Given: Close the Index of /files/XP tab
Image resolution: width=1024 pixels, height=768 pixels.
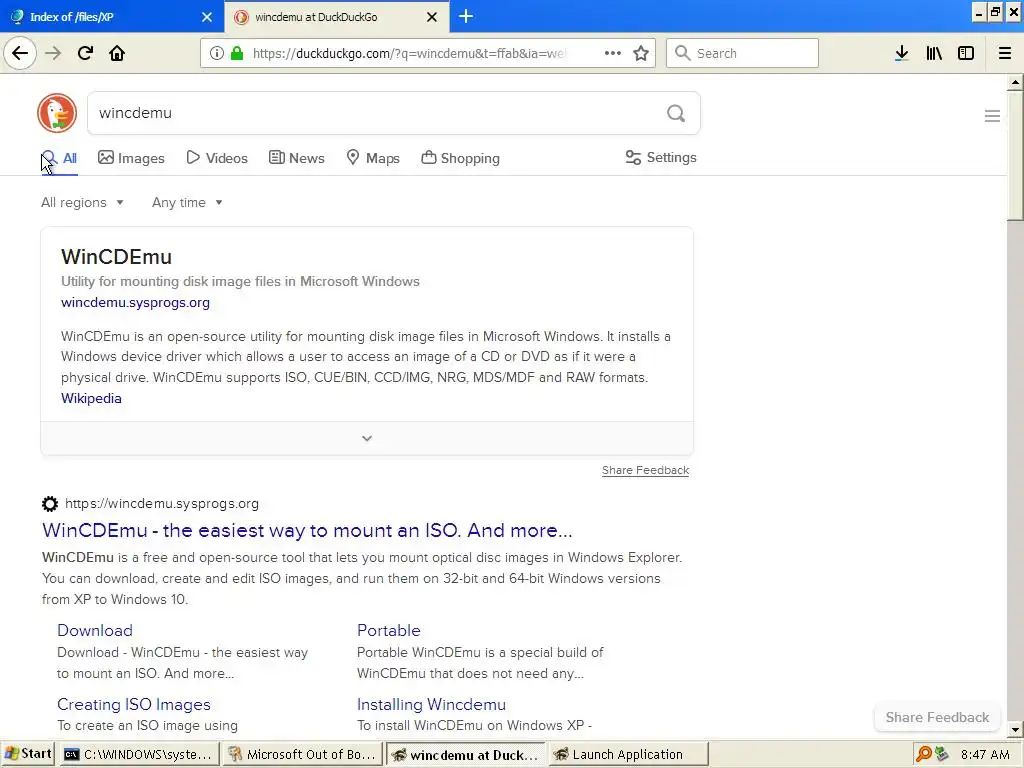Looking at the screenshot, I should pyautogui.click(x=206, y=17).
